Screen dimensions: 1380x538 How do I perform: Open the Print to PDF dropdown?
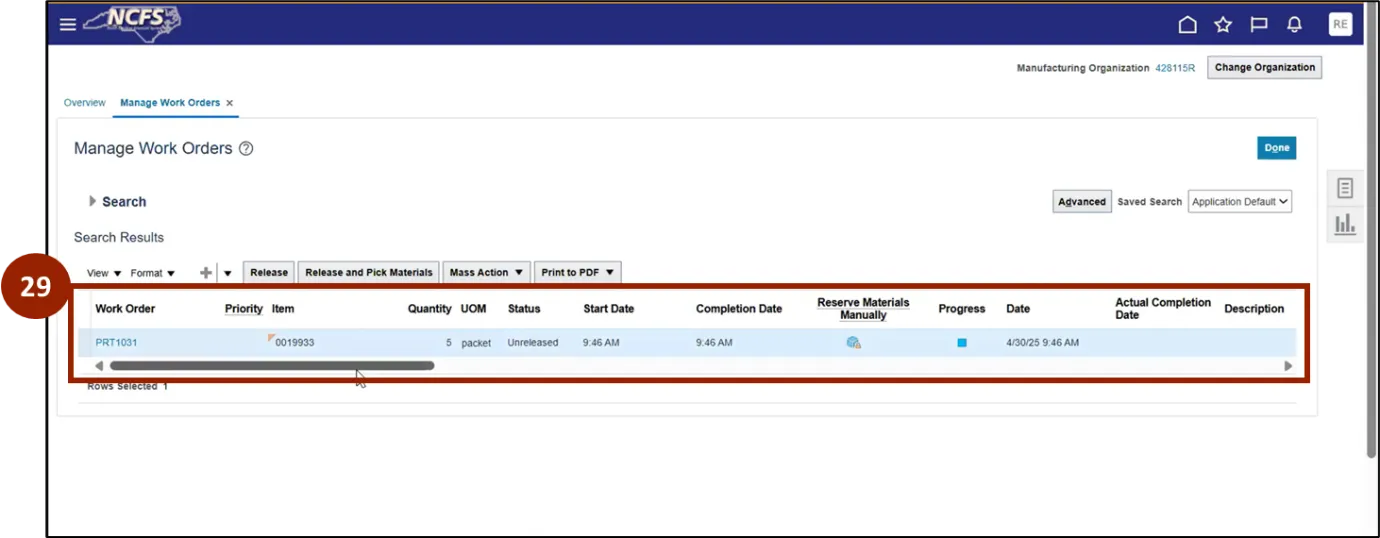click(x=578, y=272)
